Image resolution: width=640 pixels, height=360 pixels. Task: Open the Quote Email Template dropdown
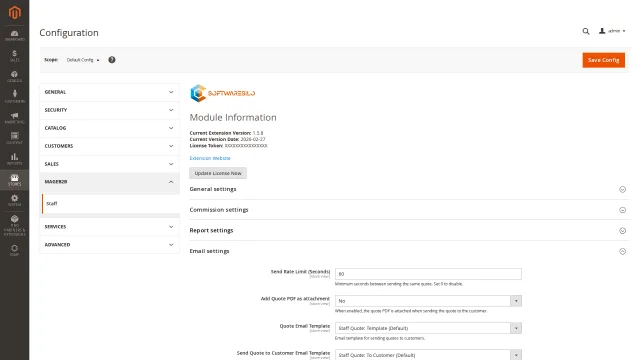pyautogui.click(x=428, y=328)
